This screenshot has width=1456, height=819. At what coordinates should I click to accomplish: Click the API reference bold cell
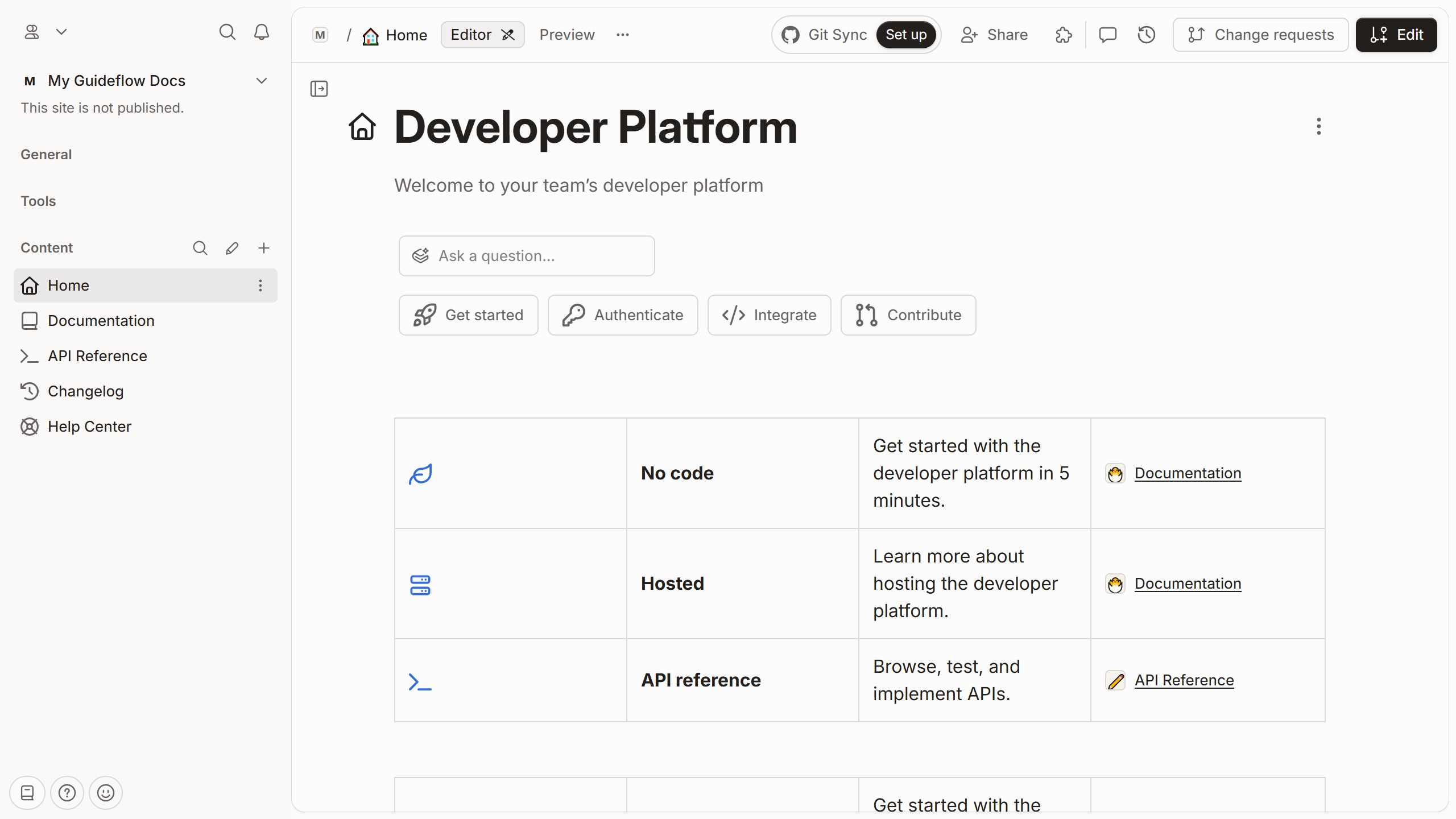point(743,680)
